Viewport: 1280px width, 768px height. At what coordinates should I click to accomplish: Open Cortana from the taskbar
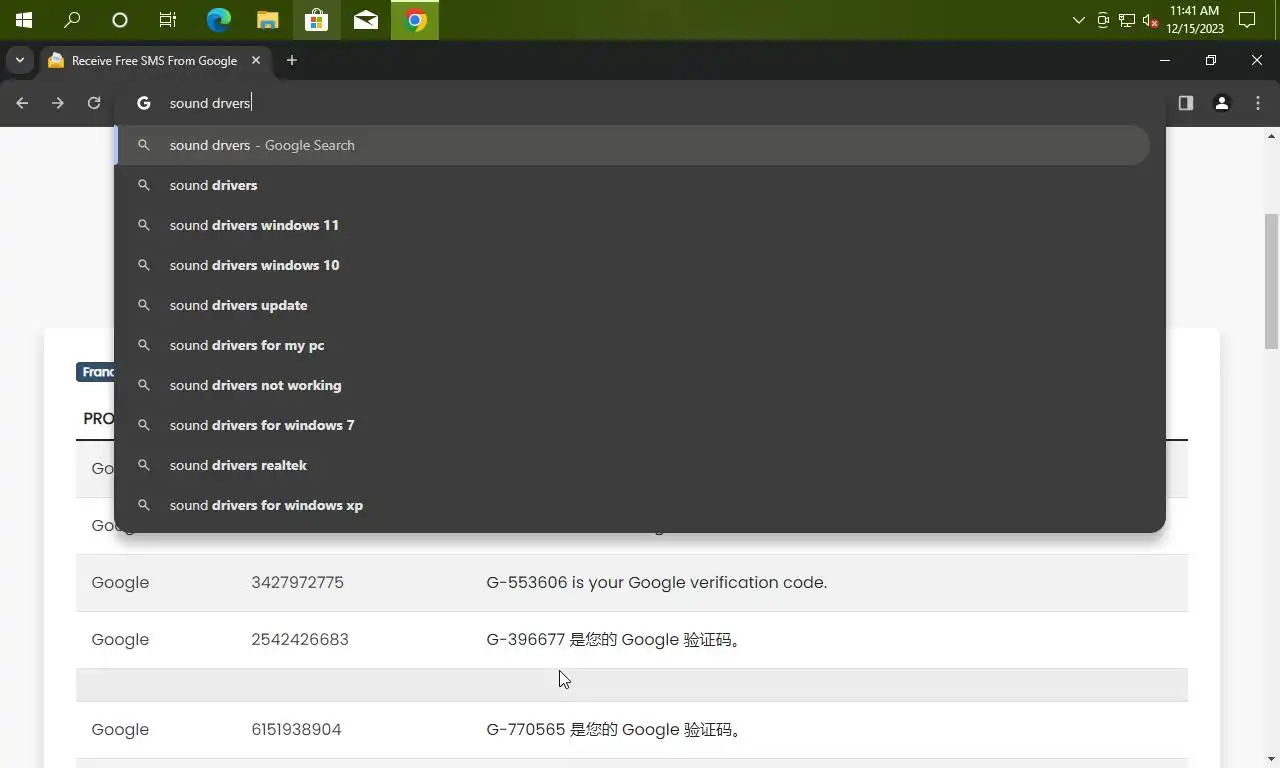tap(120, 20)
